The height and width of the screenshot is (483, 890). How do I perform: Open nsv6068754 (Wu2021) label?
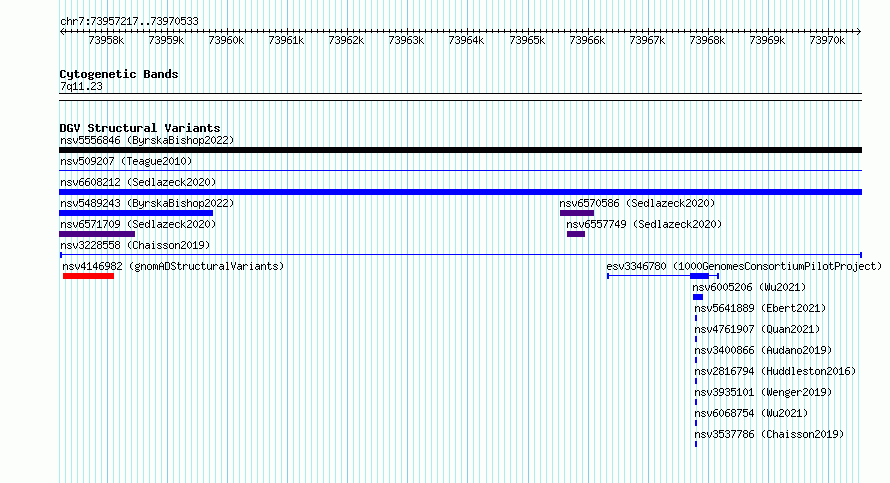point(751,413)
